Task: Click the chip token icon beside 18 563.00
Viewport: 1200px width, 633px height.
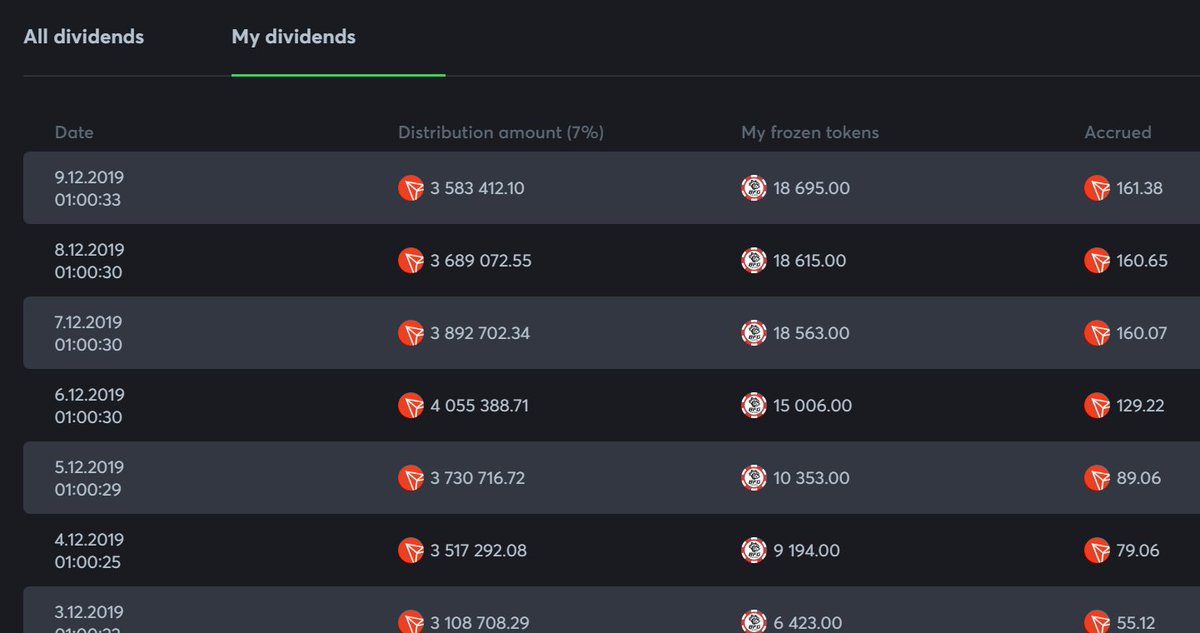Action: click(754, 333)
